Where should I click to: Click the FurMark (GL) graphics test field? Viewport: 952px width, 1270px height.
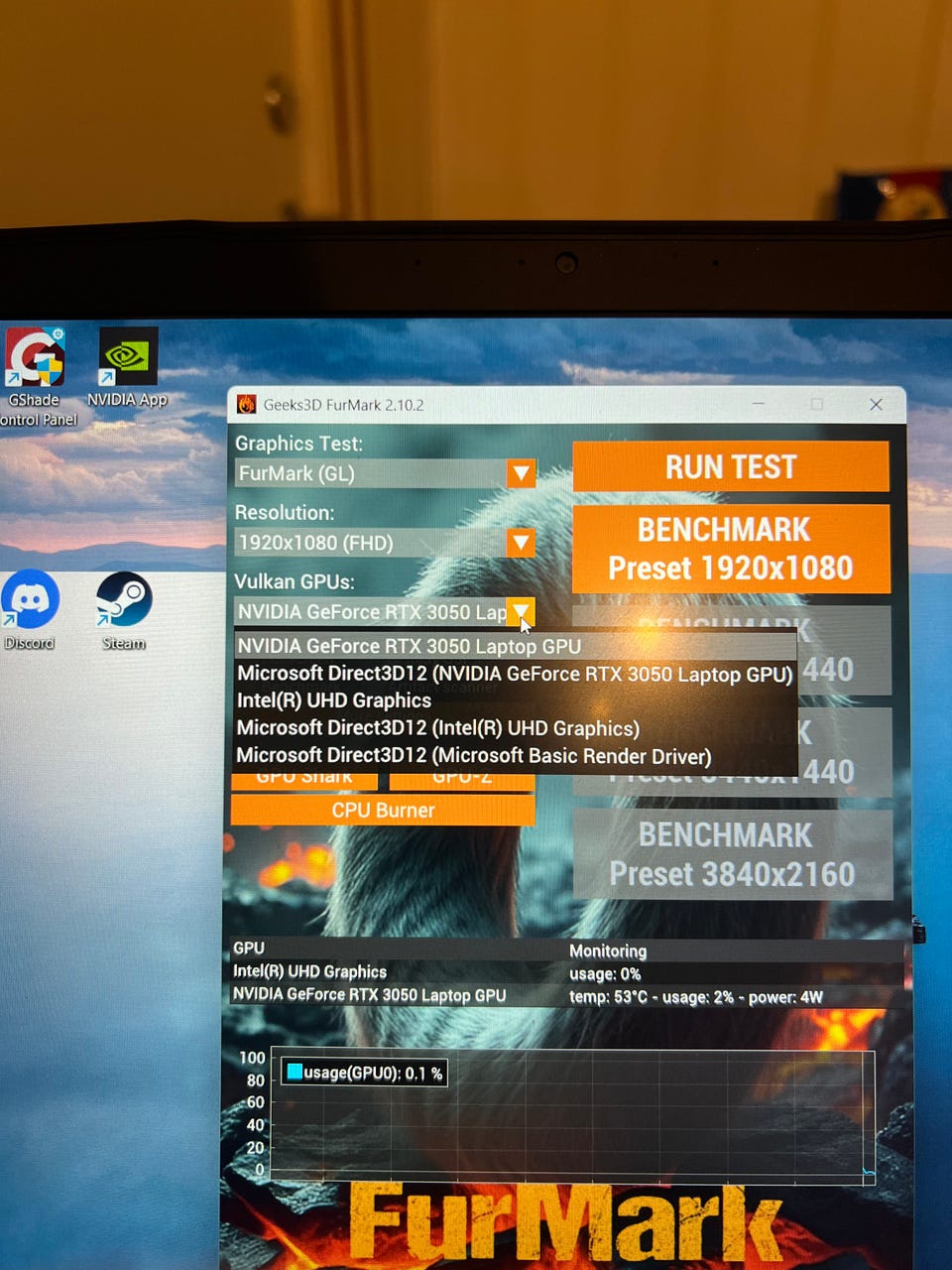click(x=372, y=473)
